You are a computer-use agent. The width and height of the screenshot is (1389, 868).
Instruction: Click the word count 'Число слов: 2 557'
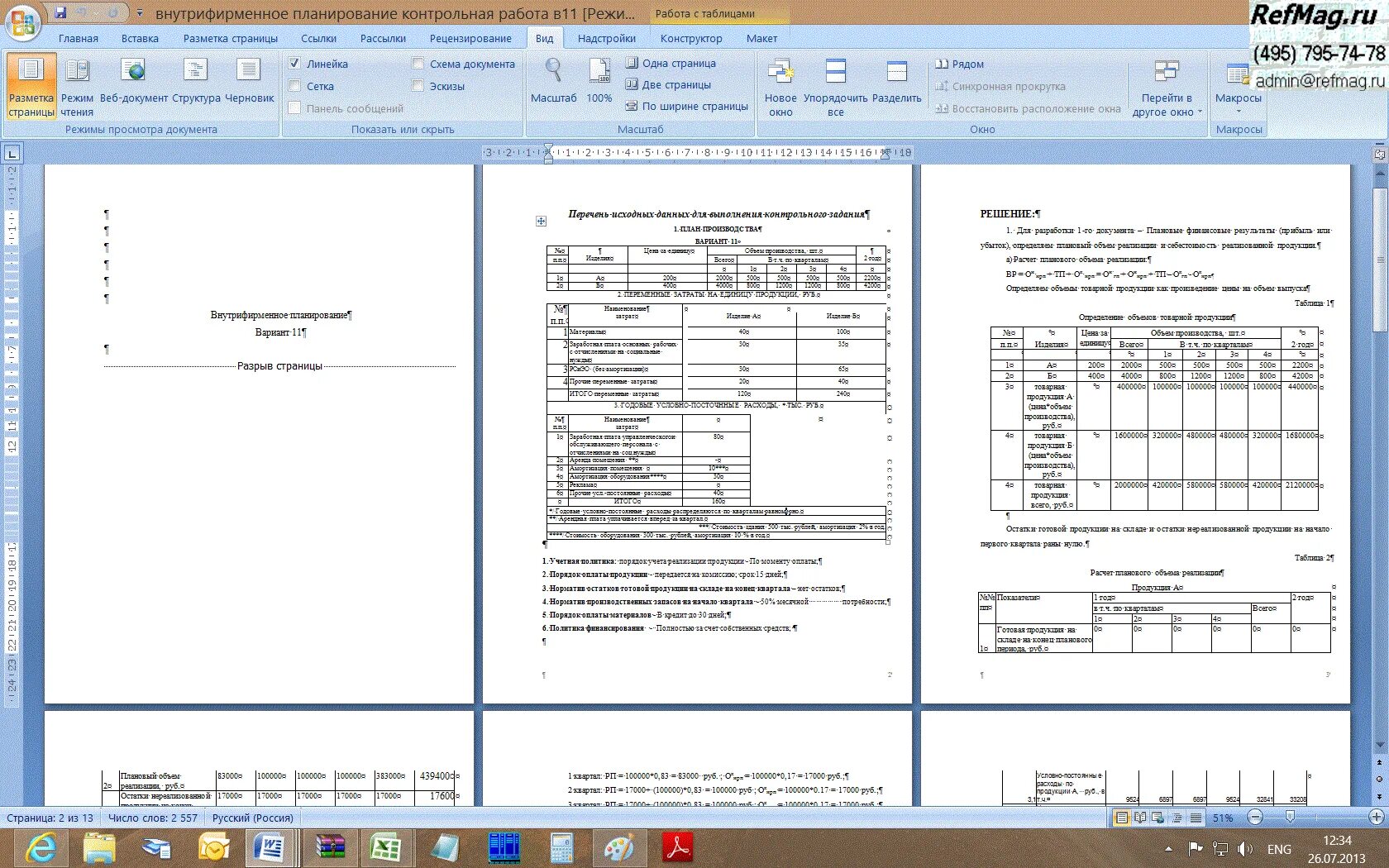coord(153,818)
